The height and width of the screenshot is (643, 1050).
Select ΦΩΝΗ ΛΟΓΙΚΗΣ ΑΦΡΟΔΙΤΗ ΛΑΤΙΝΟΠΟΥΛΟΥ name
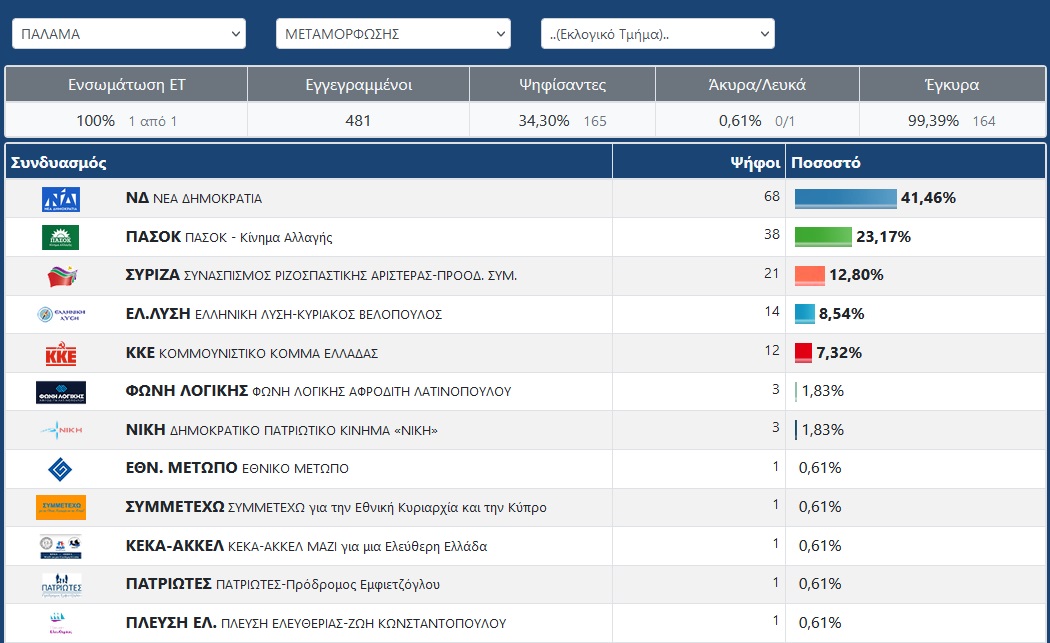click(381, 391)
